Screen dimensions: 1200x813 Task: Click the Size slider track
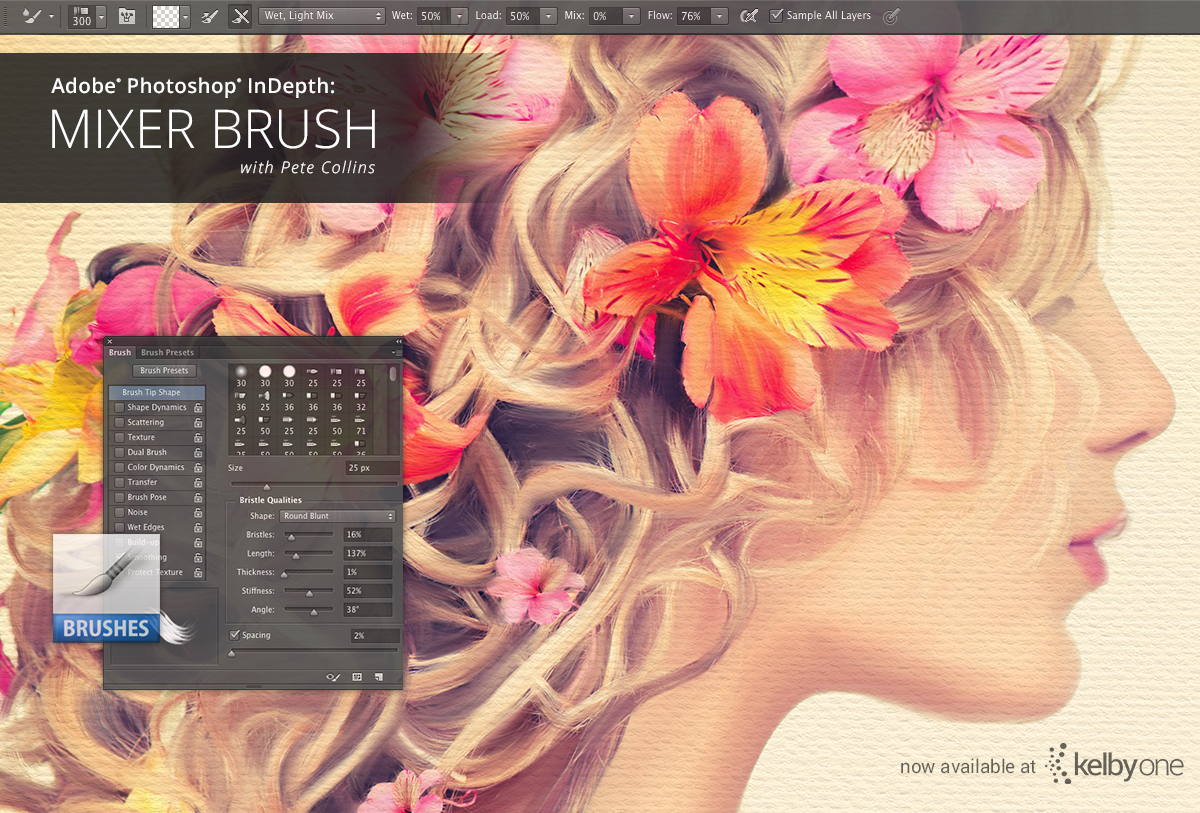point(314,485)
